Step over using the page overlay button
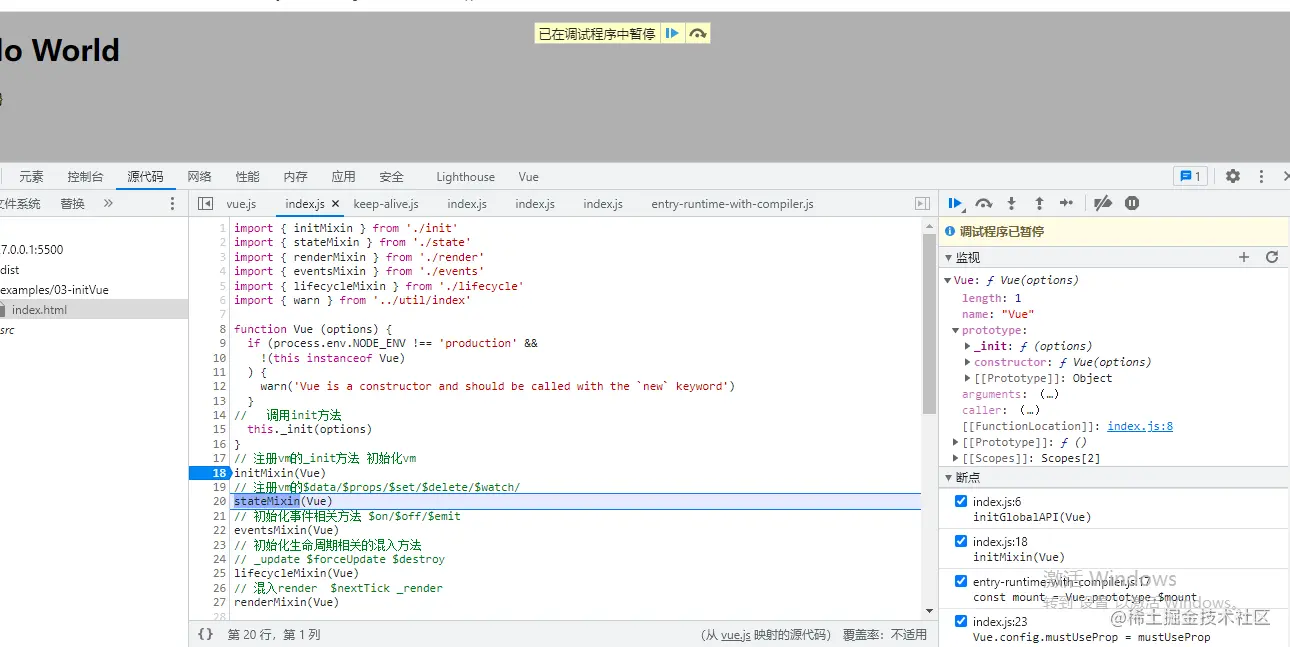 tap(698, 34)
